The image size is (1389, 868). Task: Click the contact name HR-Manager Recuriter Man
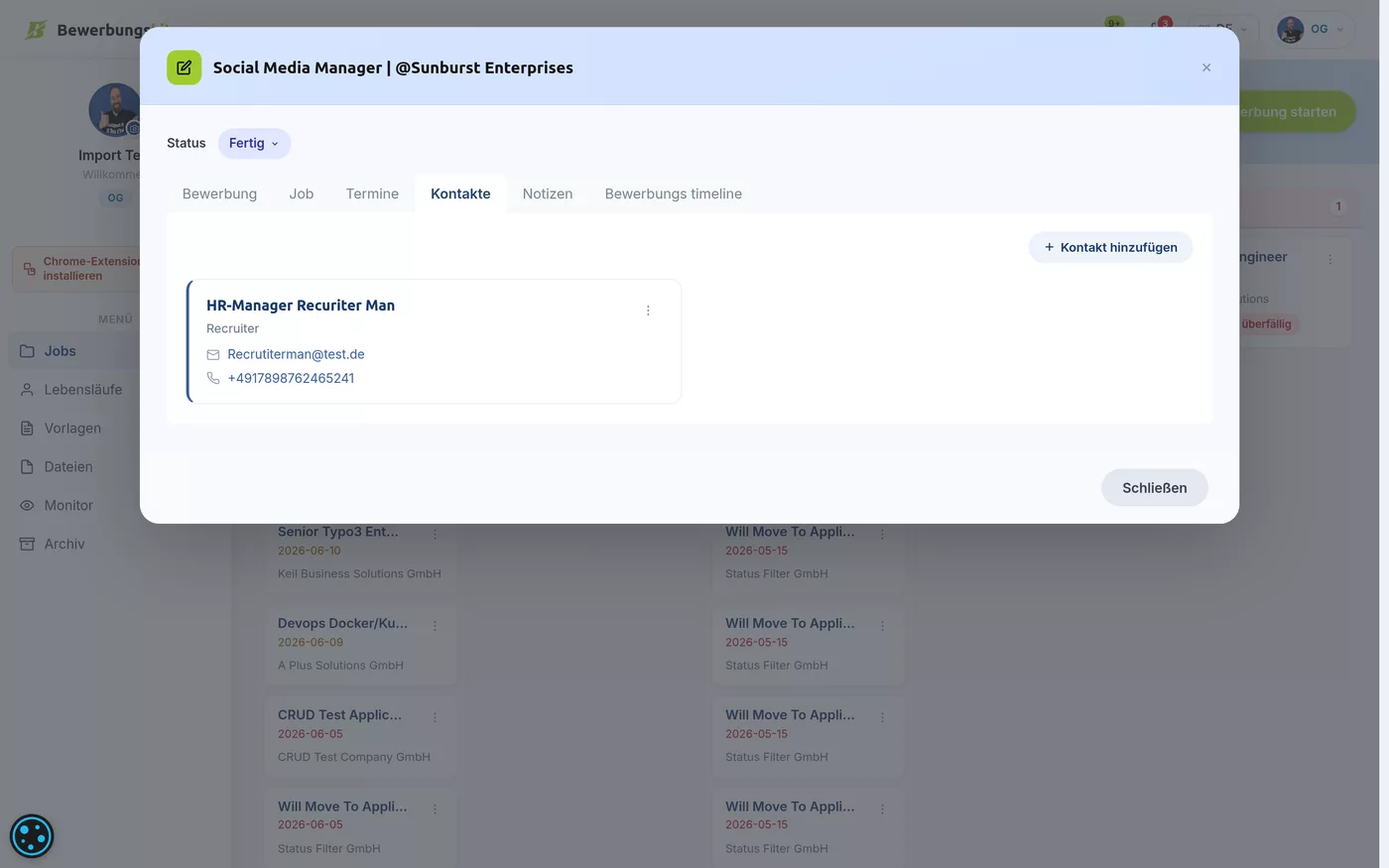[x=301, y=306]
